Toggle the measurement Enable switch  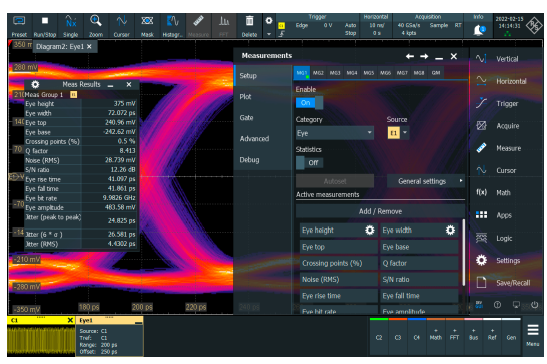tap(309, 103)
